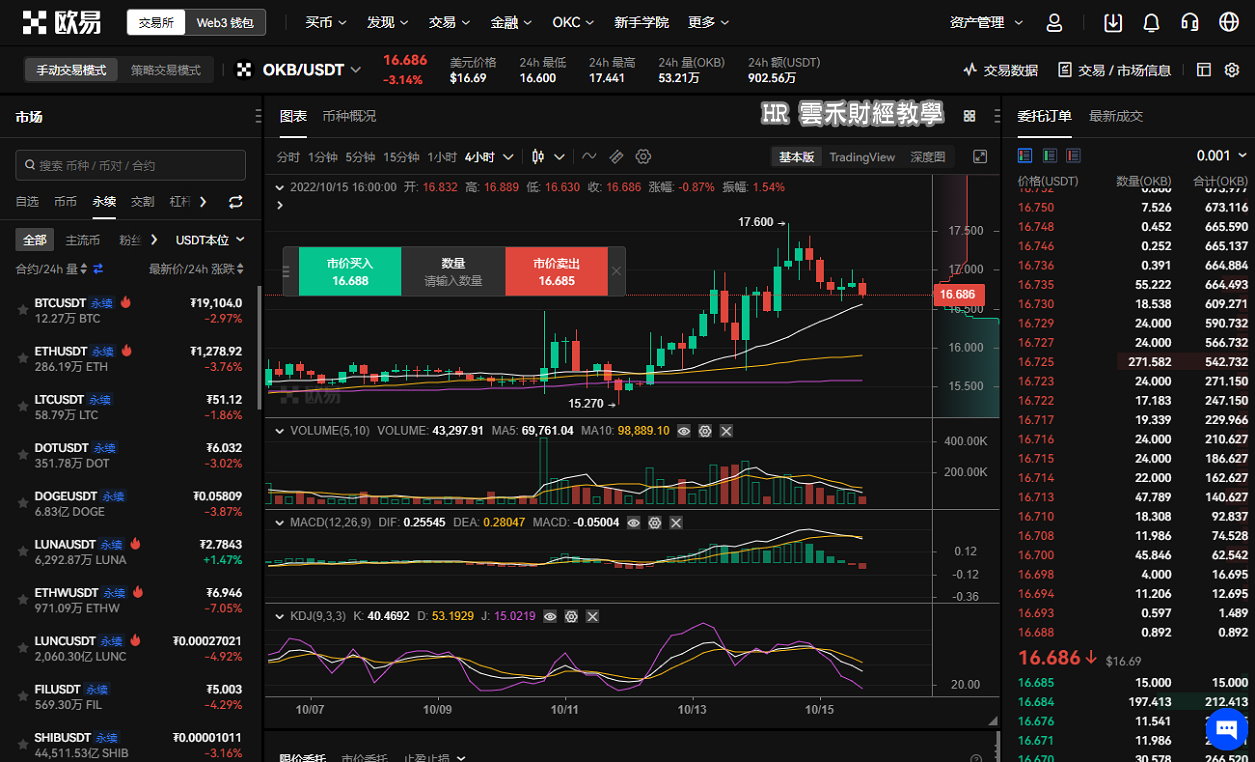Viewport: 1255px width, 762px height.
Task: Switch to strategy trading mode (策略交易模式)
Action: [x=166, y=70]
